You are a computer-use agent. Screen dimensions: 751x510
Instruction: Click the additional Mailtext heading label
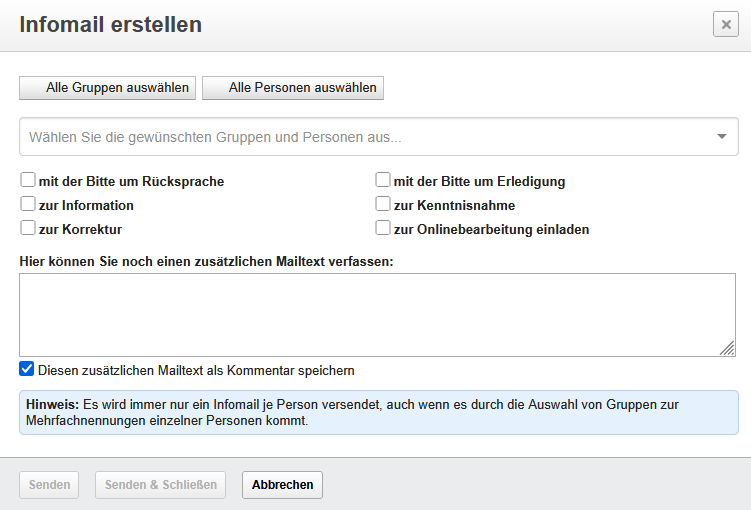[x=206, y=261]
